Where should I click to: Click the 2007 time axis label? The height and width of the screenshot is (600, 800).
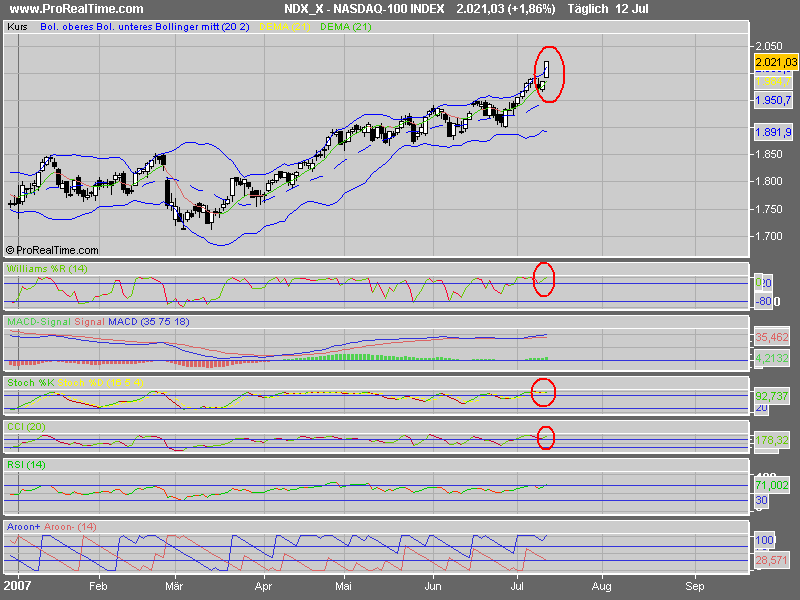click(18, 586)
